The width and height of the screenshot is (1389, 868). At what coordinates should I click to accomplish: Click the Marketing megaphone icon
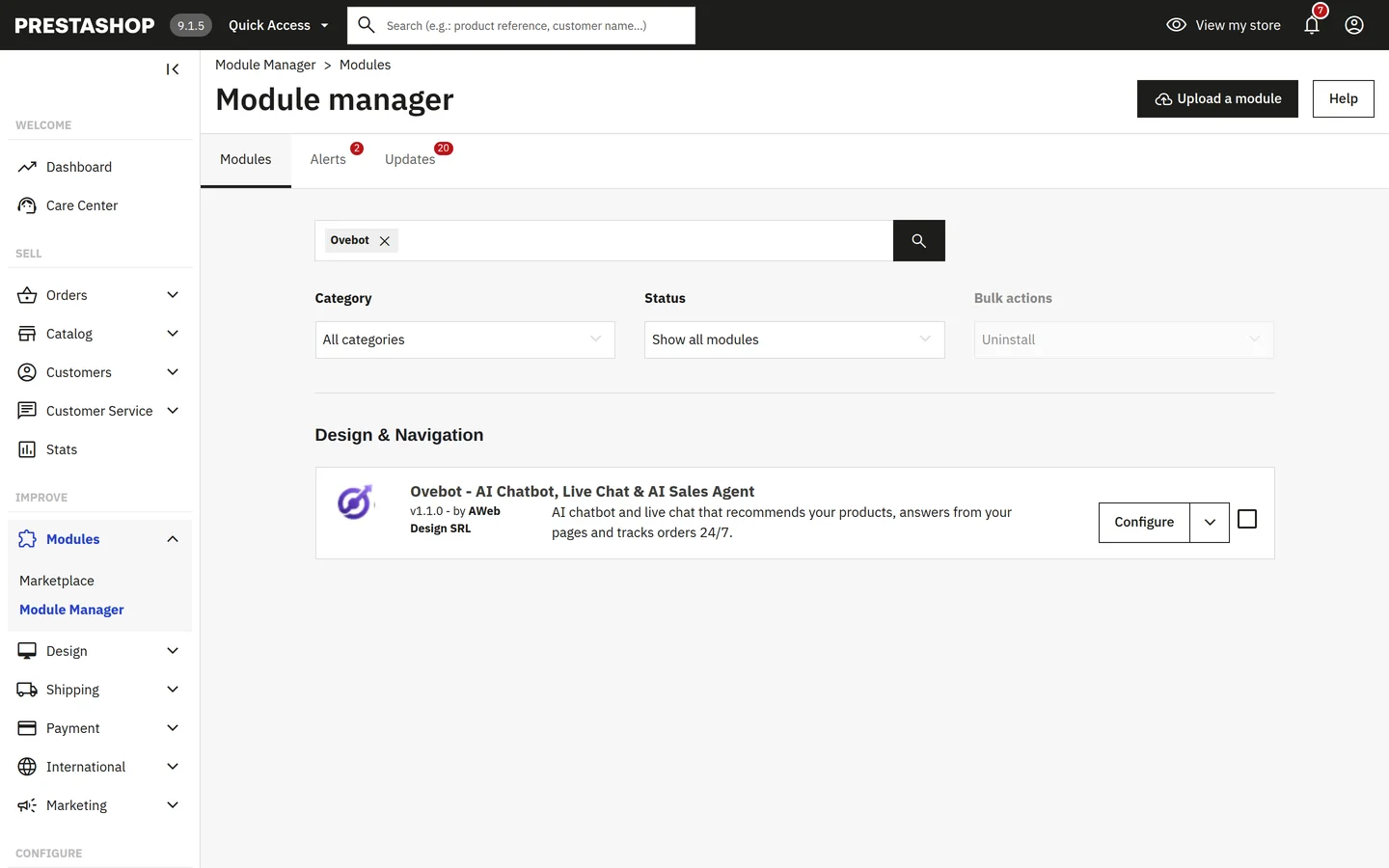coord(27,805)
